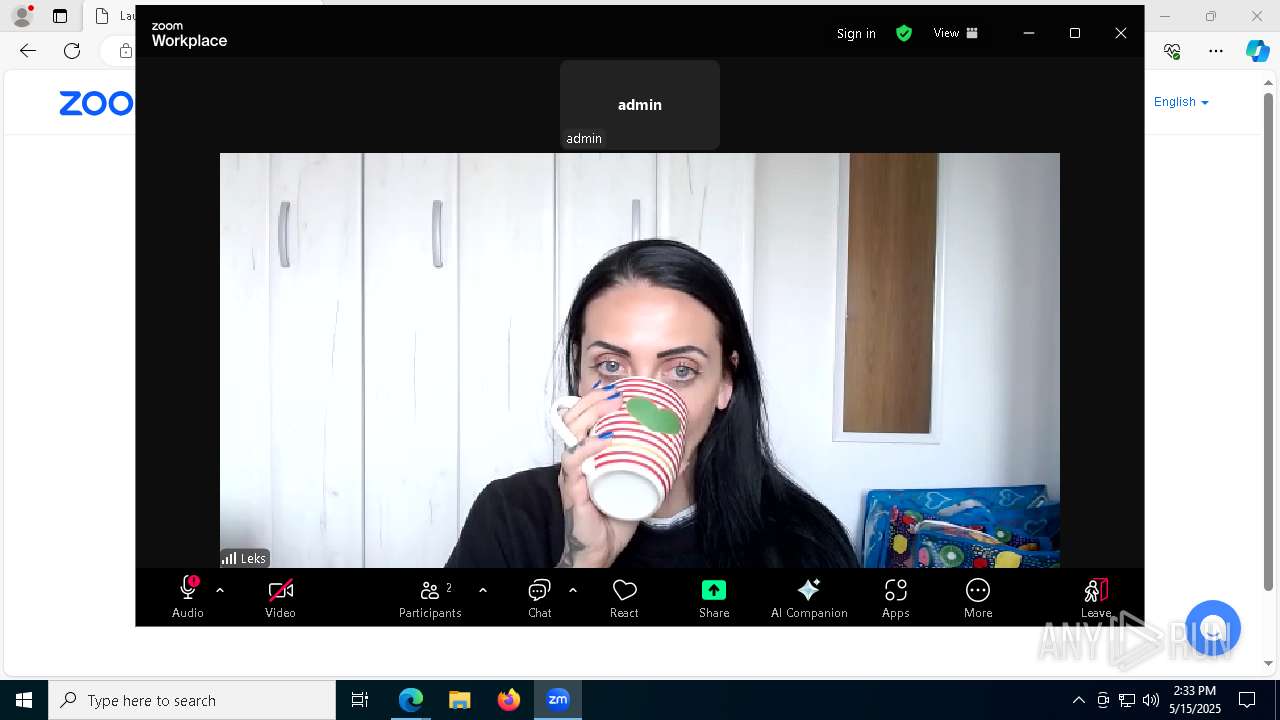Open React heart reactions
Image resolution: width=1280 pixels, height=720 pixels.
624,598
